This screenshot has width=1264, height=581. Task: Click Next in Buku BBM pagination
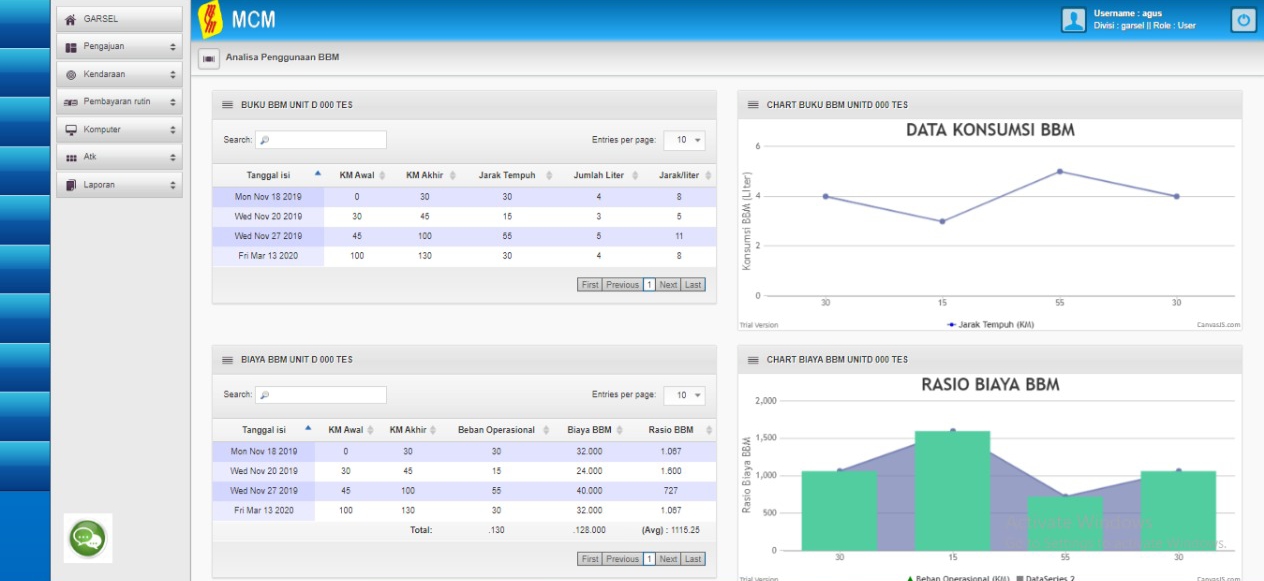(668, 285)
